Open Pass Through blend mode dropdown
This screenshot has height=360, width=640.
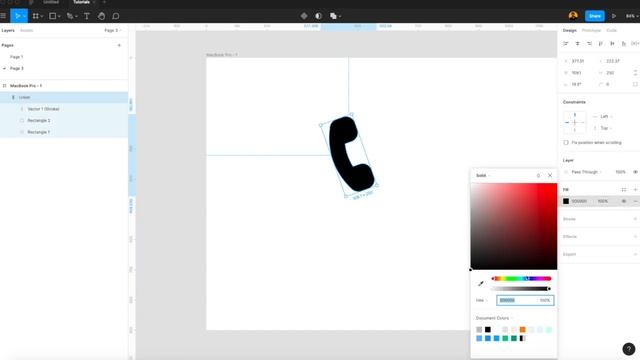click(x=587, y=172)
